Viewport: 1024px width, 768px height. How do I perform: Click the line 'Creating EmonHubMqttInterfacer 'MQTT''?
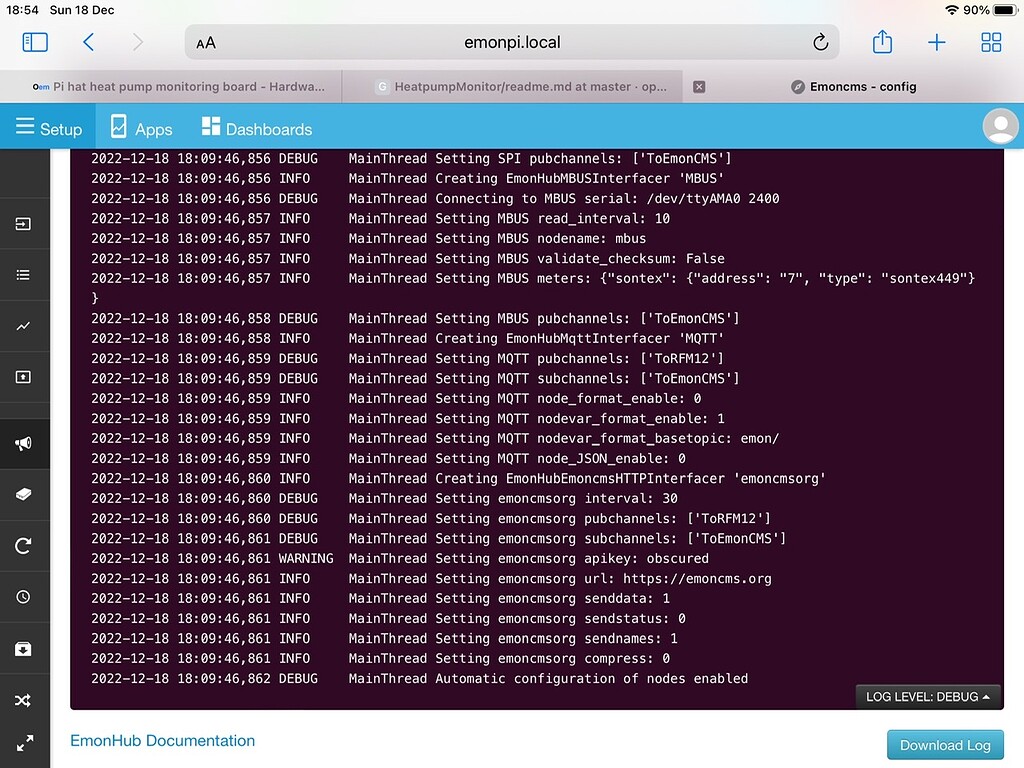(x=408, y=338)
